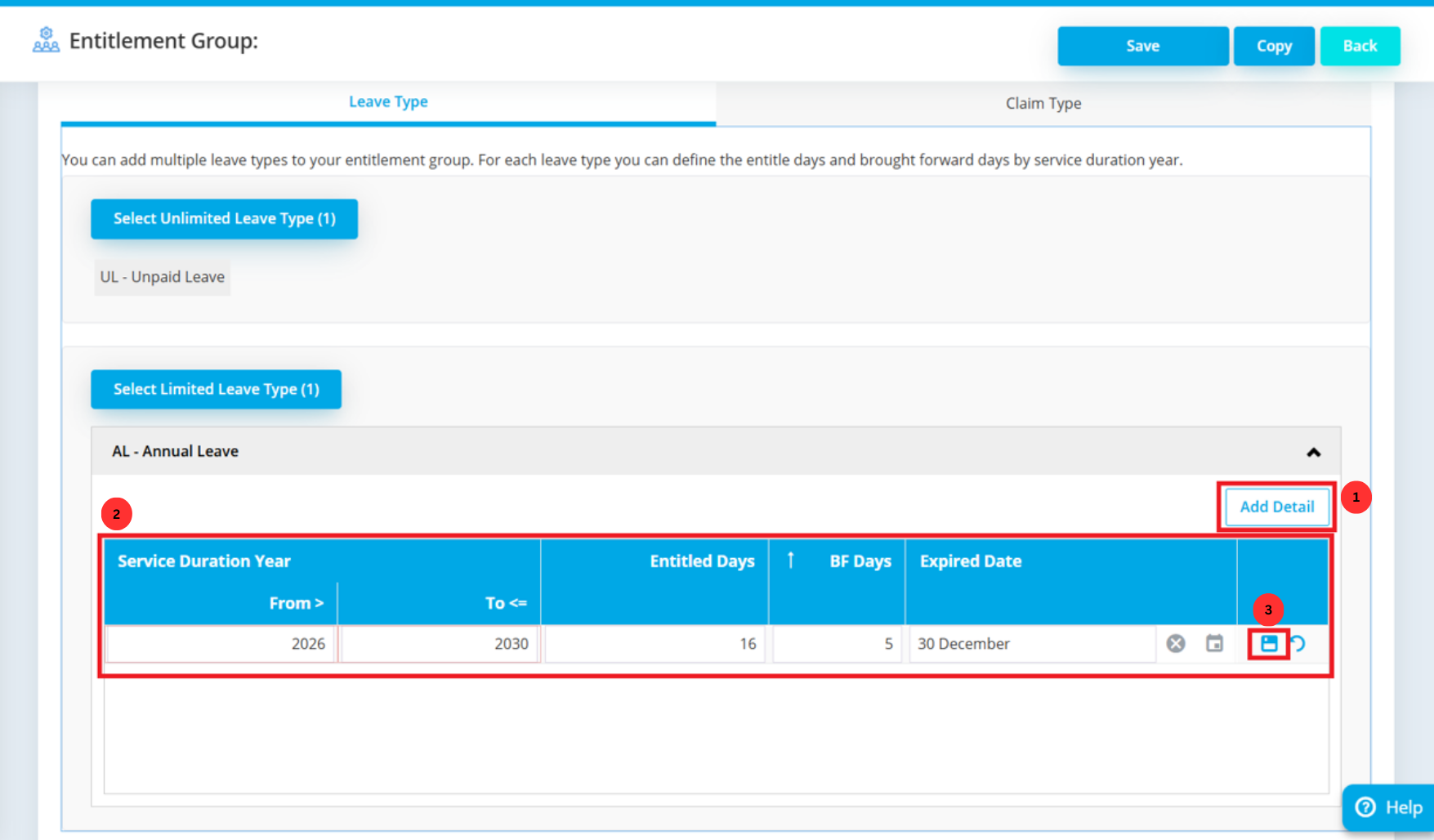
Task: Click the AL - Annual Leave title
Action: 175,451
